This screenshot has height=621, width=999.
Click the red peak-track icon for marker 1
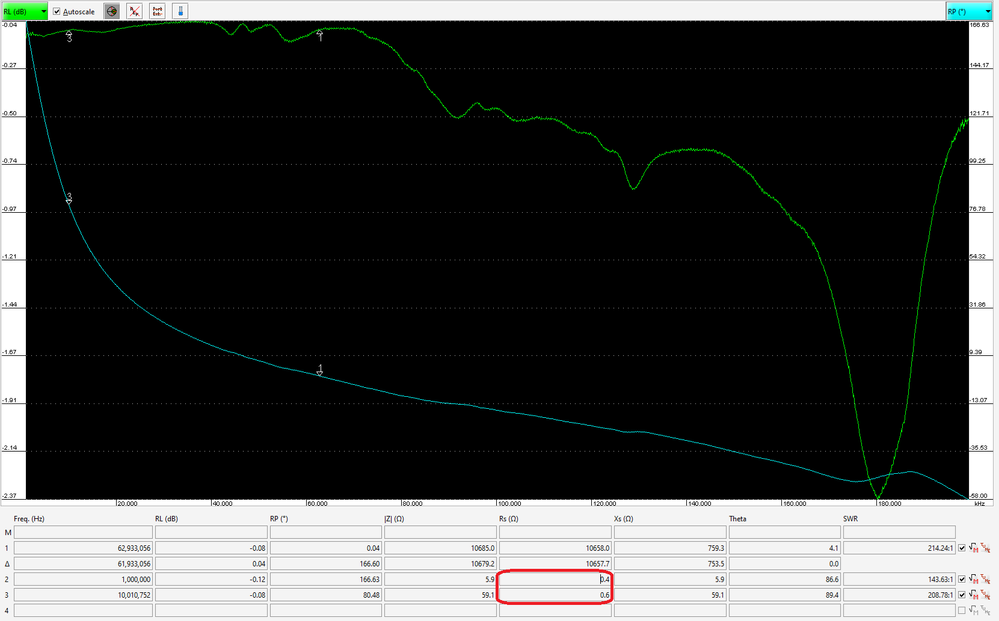point(986,548)
